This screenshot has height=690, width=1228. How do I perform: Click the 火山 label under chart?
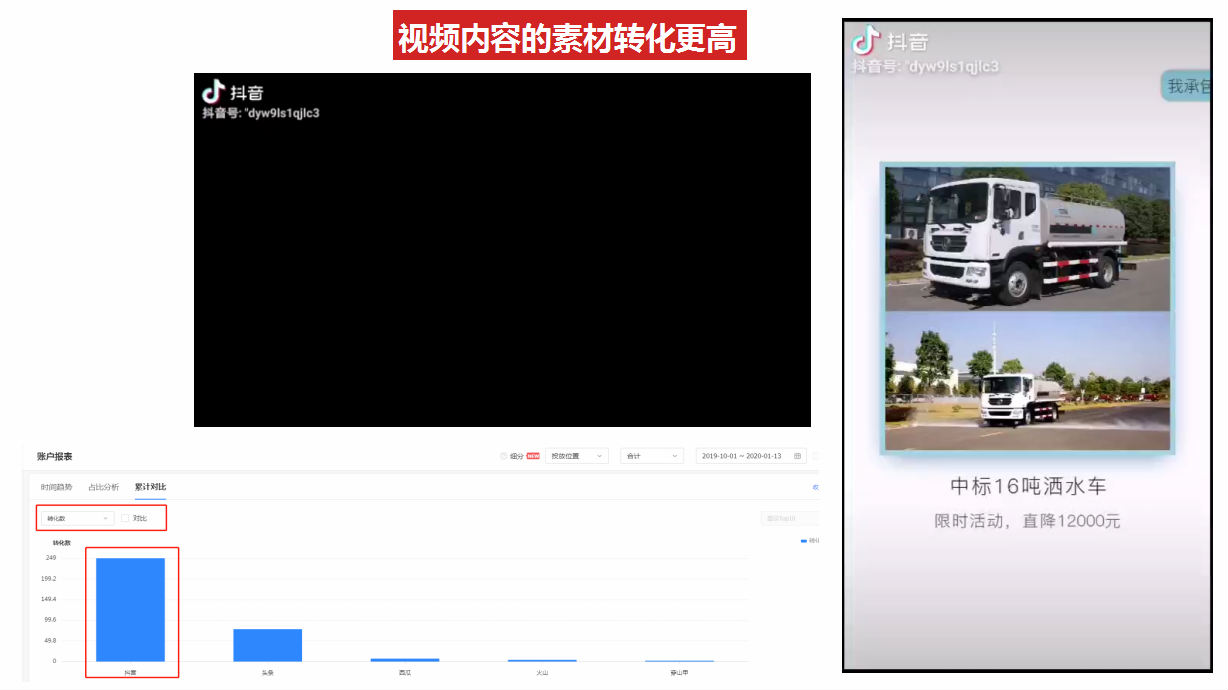(x=542, y=673)
